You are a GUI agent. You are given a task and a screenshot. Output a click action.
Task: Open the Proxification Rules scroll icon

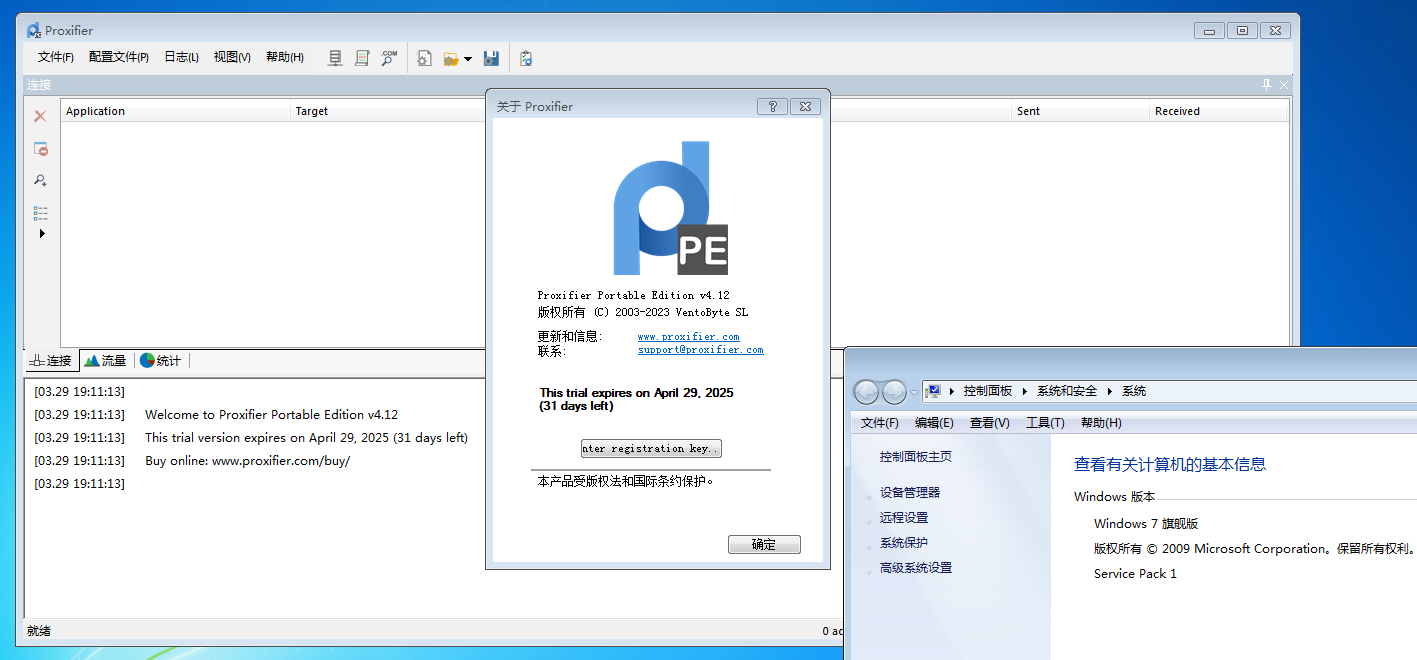[362, 58]
